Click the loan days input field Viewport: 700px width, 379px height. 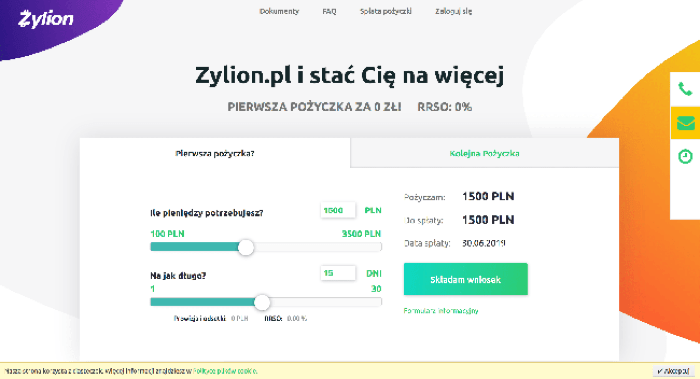[338, 273]
